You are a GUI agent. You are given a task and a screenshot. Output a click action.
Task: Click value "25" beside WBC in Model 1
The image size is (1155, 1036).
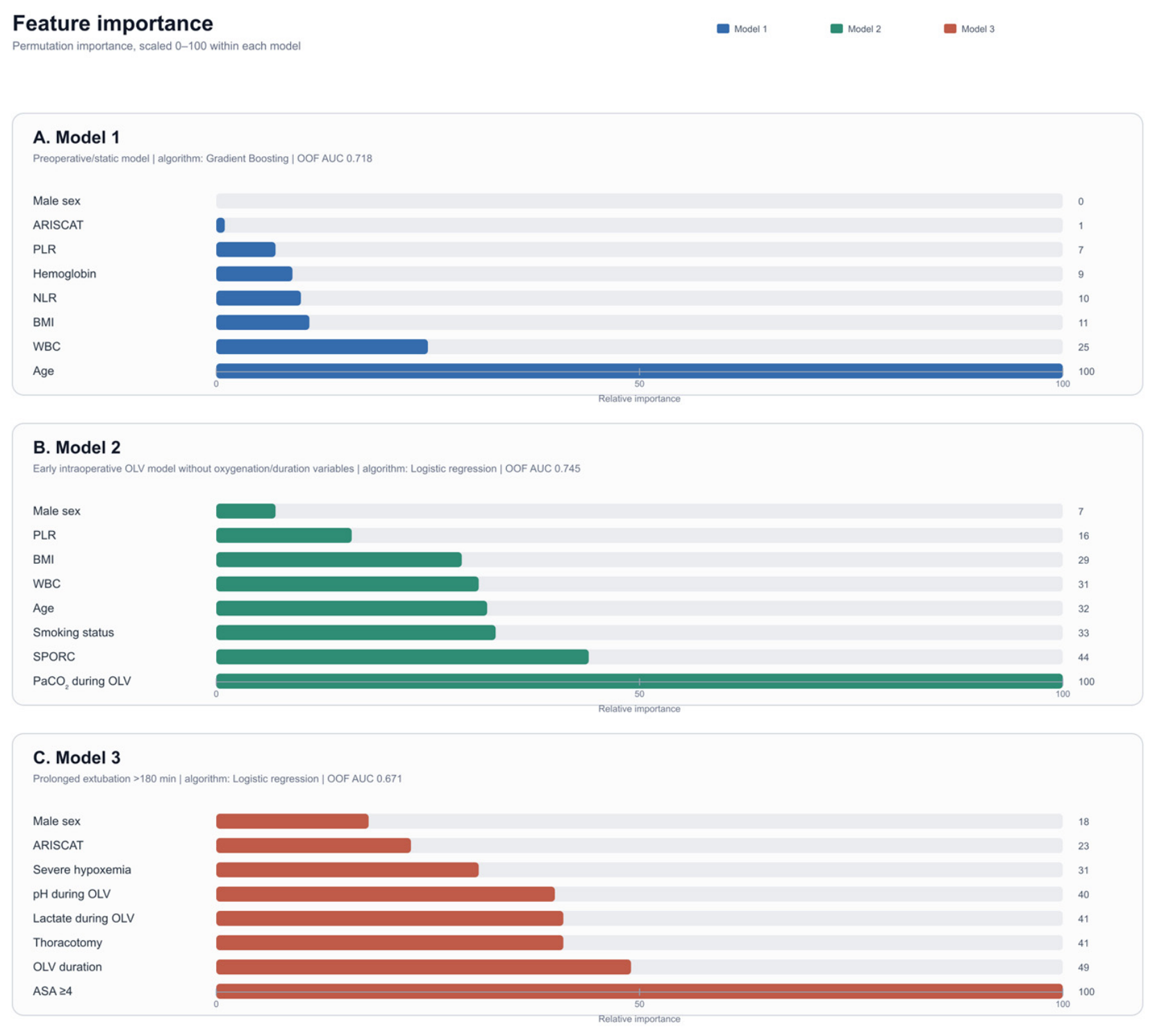point(1083,347)
